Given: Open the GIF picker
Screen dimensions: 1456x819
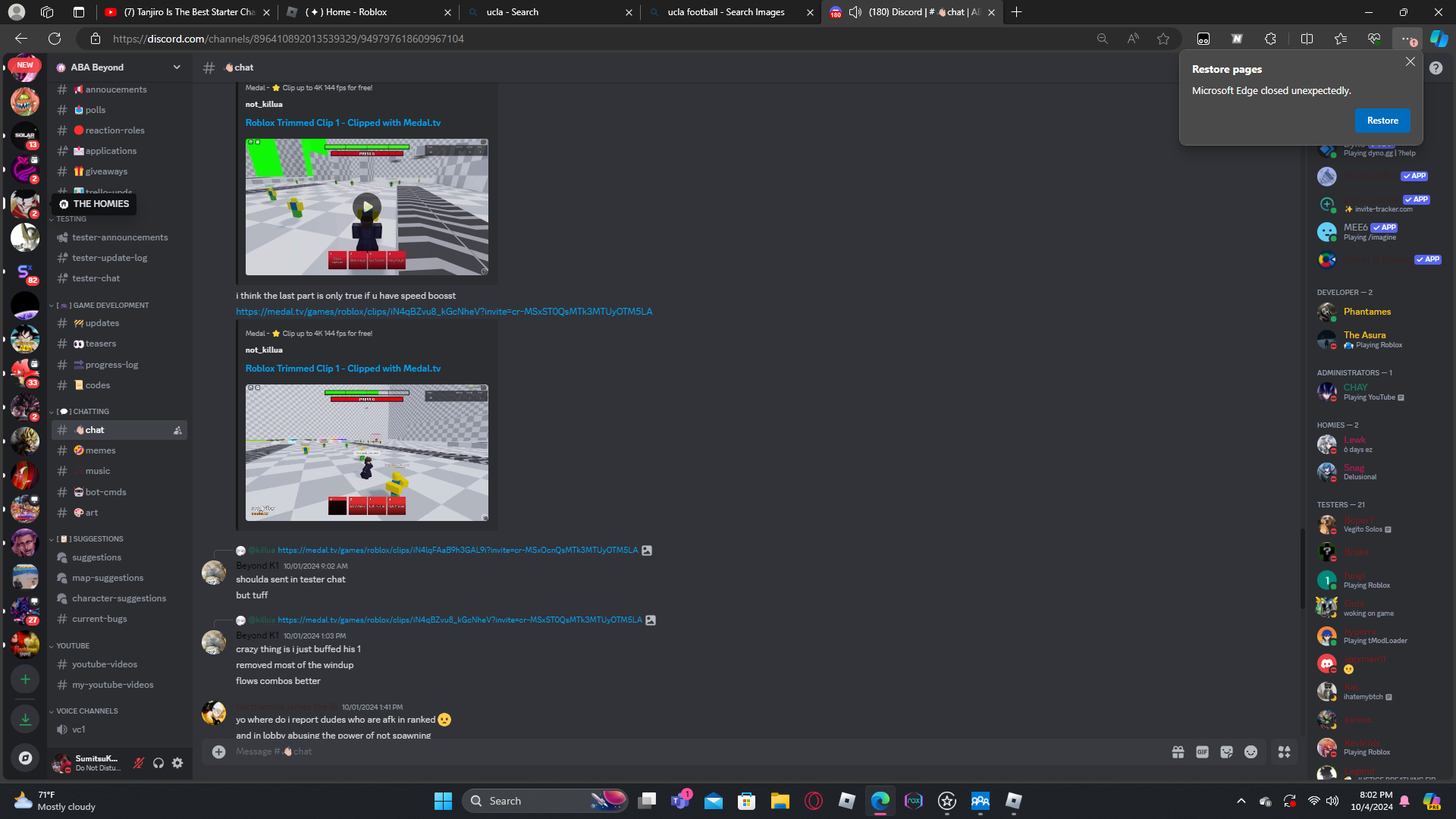Looking at the screenshot, I should [x=1202, y=752].
